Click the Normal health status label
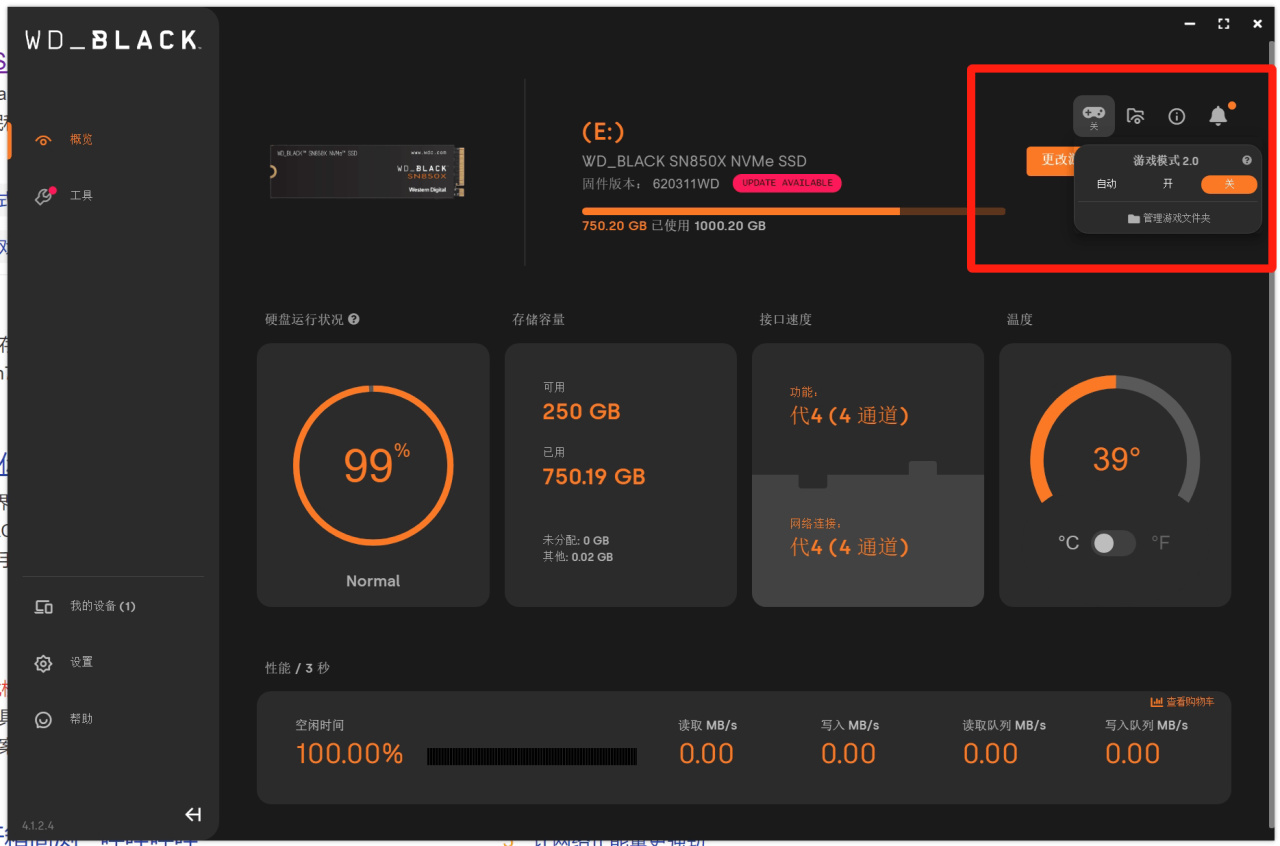Viewport: 1280px width, 846px height. coord(373,581)
